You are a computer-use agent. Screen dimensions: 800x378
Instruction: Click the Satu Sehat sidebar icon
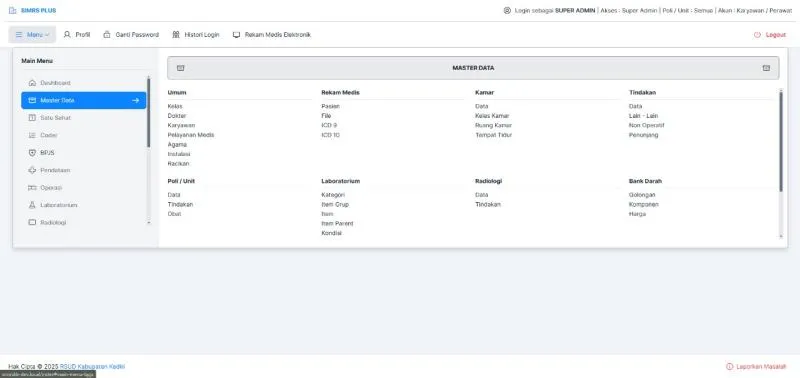tap(32, 118)
